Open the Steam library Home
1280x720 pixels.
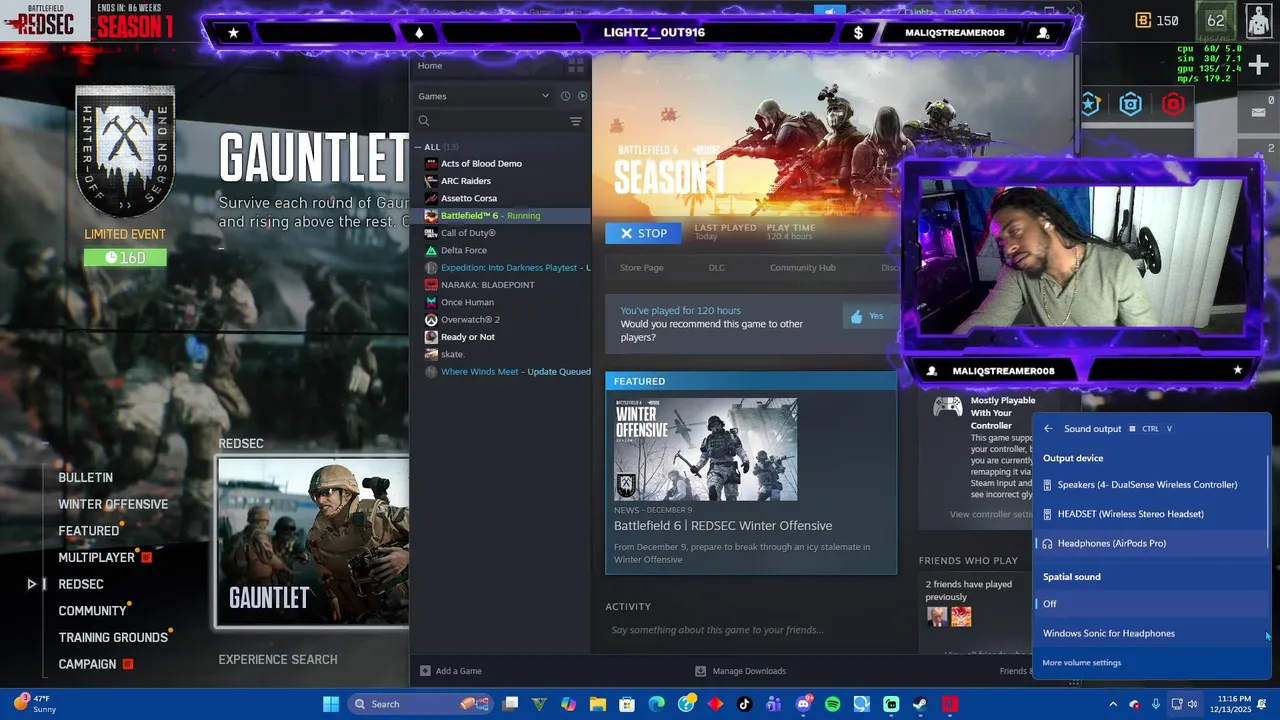coord(430,66)
